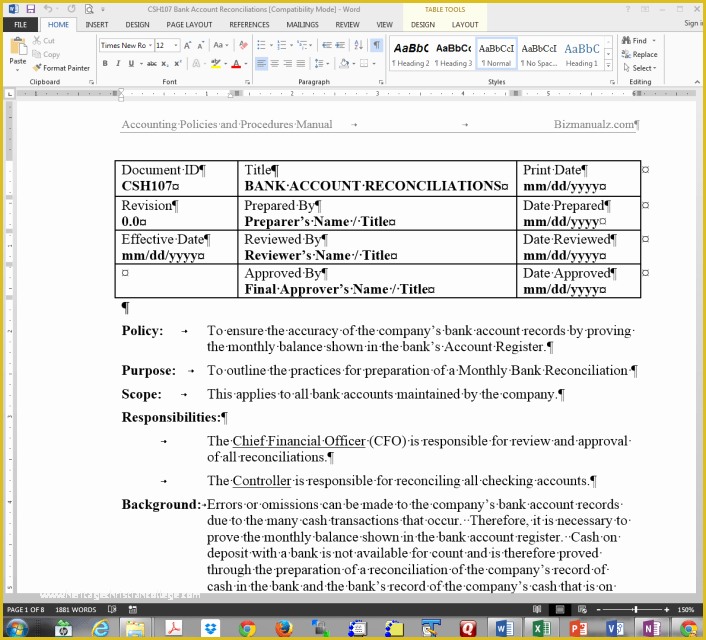Click the Copy command
Viewport: 706px width, 640px height.
point(46,54)
